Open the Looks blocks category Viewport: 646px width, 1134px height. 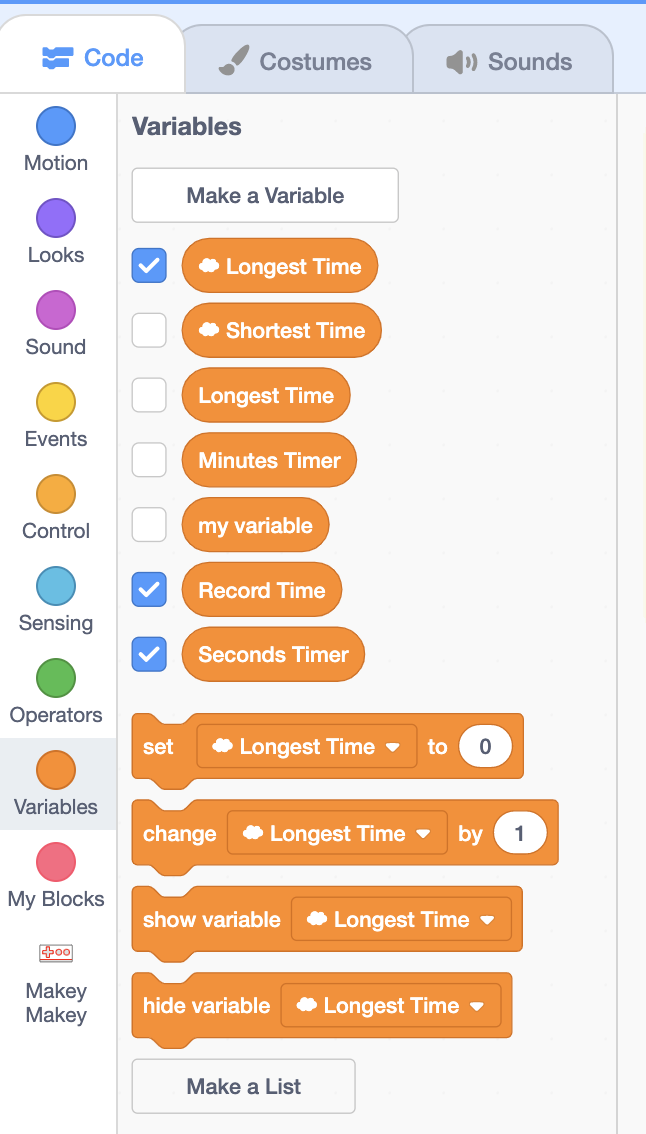point(56,232)
